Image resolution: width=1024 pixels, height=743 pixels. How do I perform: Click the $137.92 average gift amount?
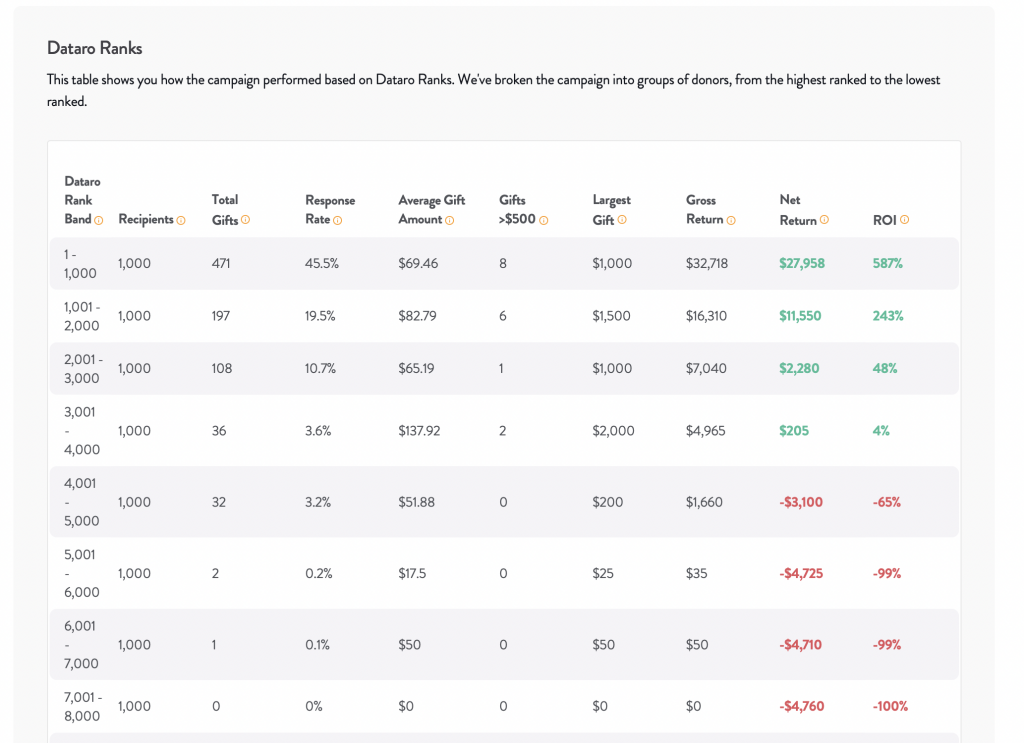point(419,431)
